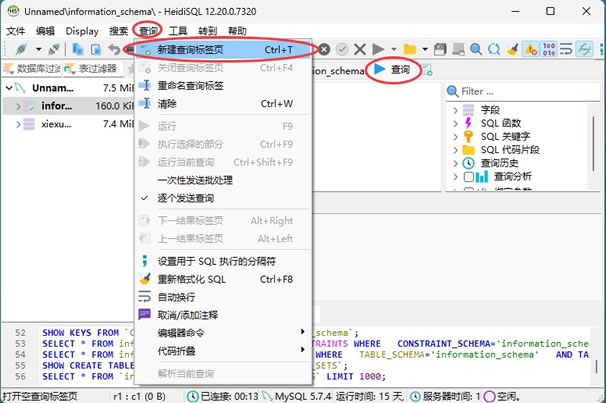This screenshot has height=403, width=606.
Task: Choose 取消/添加注释 menu entry
Action: click(x=223, y=315)
